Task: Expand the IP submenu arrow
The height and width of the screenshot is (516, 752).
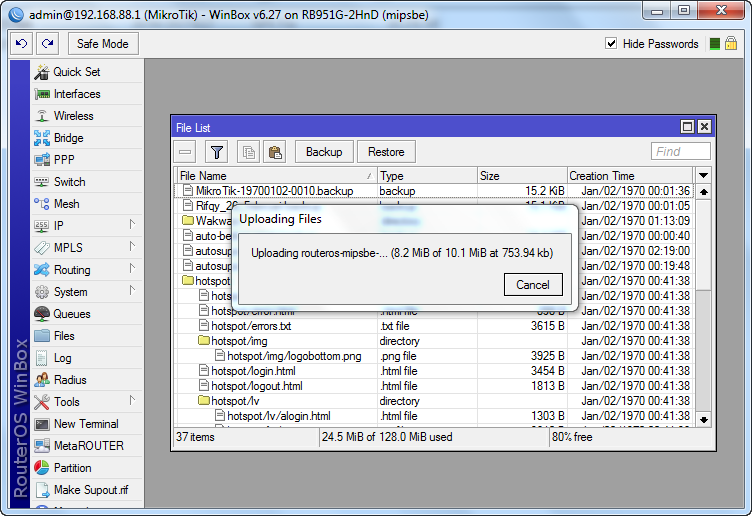Action: click(x=132, y=224)
